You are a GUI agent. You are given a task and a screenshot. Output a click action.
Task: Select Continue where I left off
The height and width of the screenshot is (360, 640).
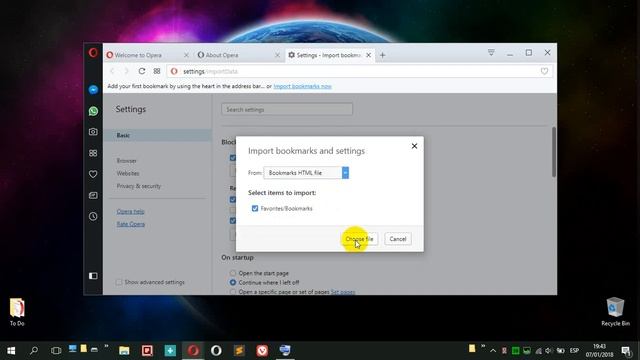point(233,282)
